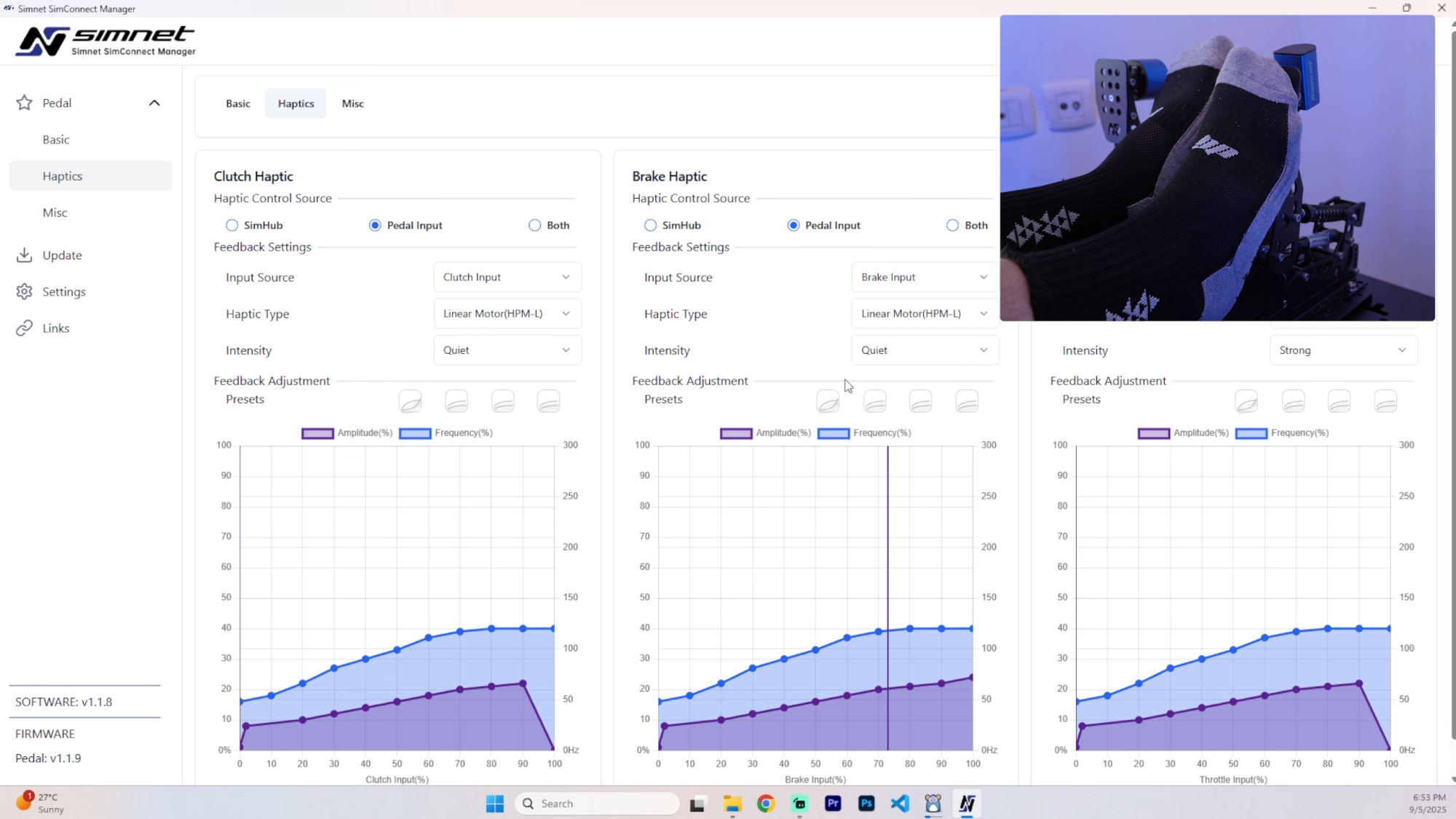This screenshot has width=1456, height=819.
Task: Open Intensity Strong dropdown
Action: point(1344,350)
